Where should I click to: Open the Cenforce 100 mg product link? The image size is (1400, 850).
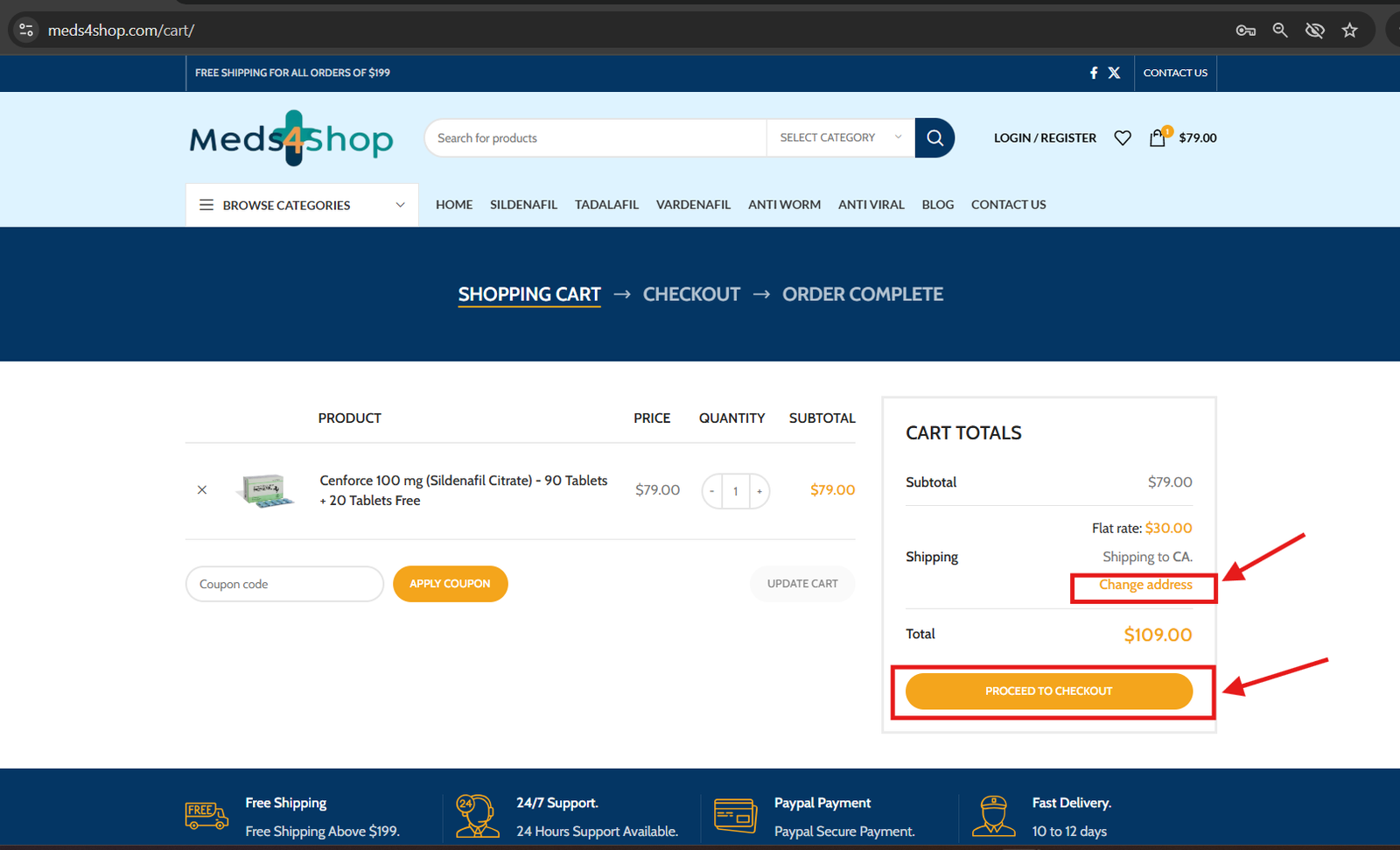[464, 490]
